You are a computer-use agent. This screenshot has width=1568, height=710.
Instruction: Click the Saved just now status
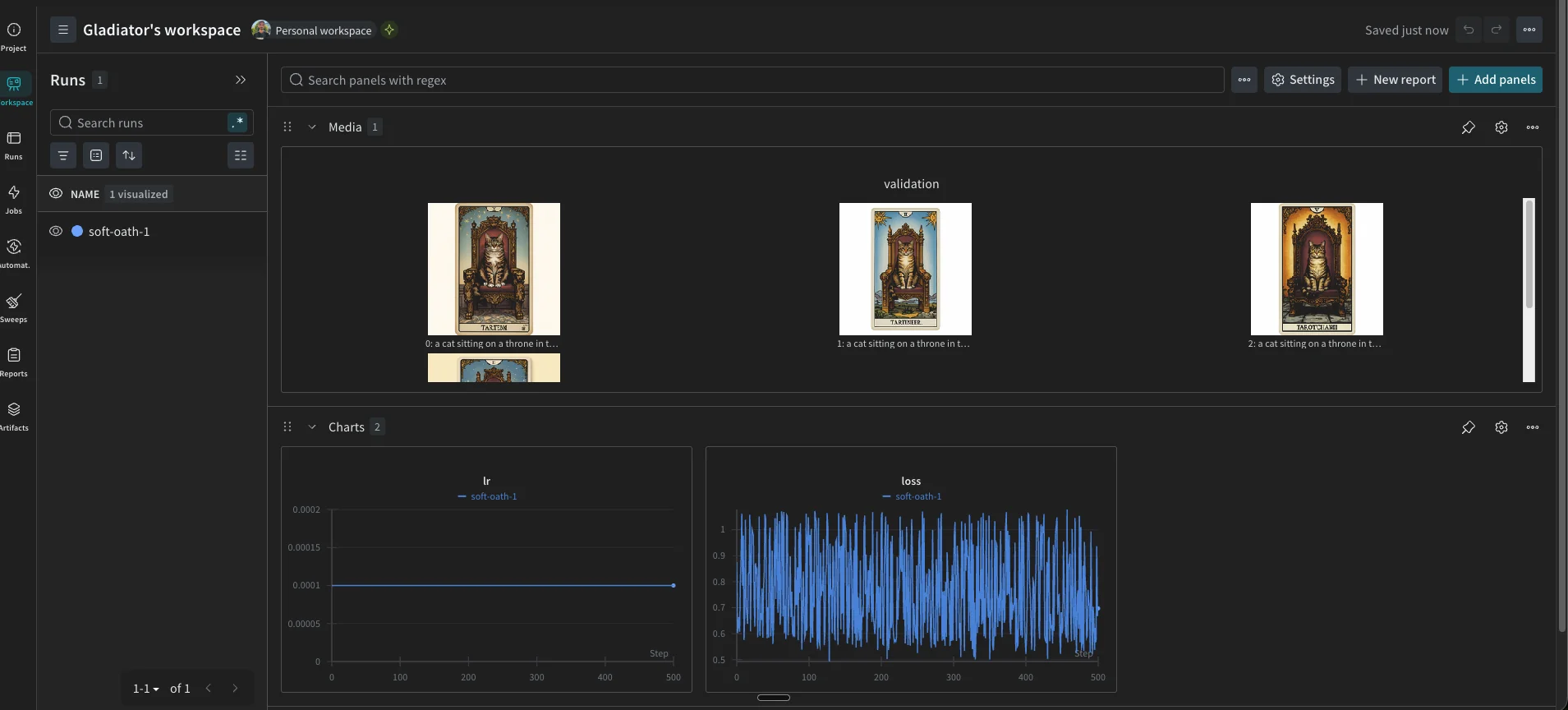[x=1406, y=30]
